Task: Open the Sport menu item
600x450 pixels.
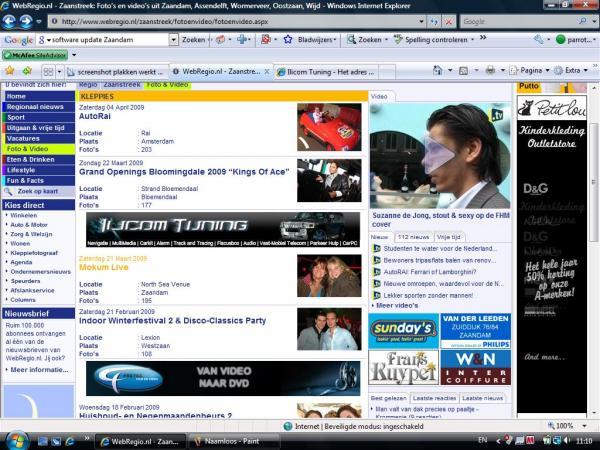Action: click(x=39, y=117)
